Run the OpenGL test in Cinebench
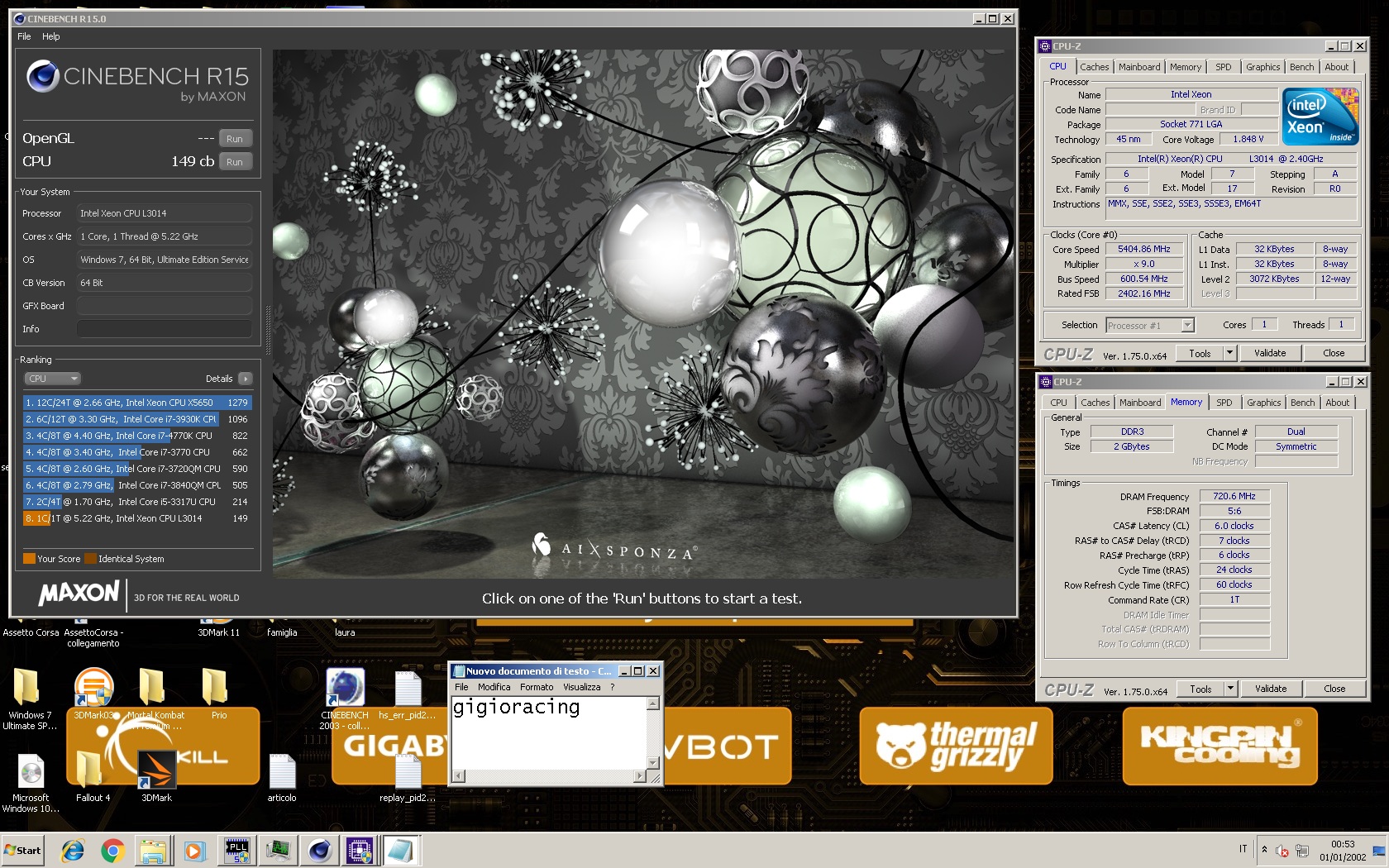 [235, 139]
